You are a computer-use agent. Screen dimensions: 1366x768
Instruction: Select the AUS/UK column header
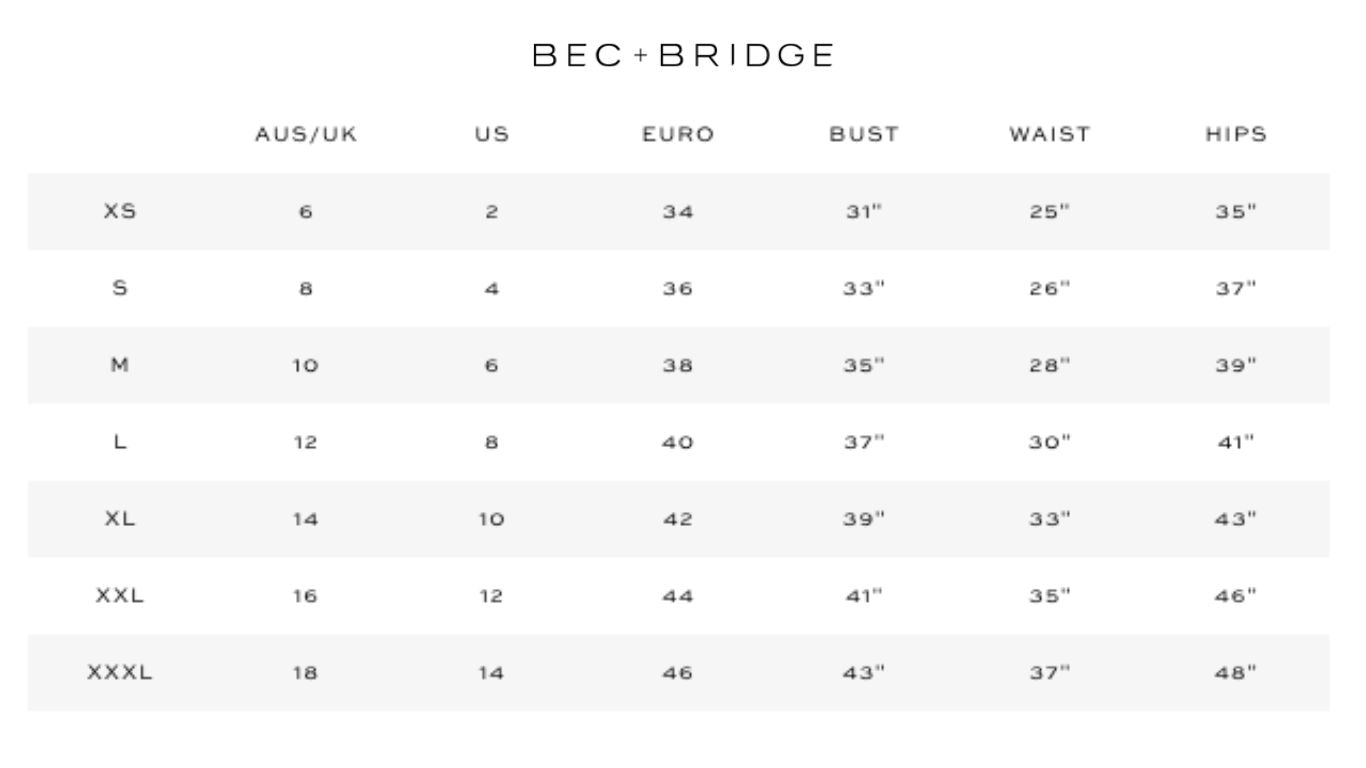pos(306,134)
